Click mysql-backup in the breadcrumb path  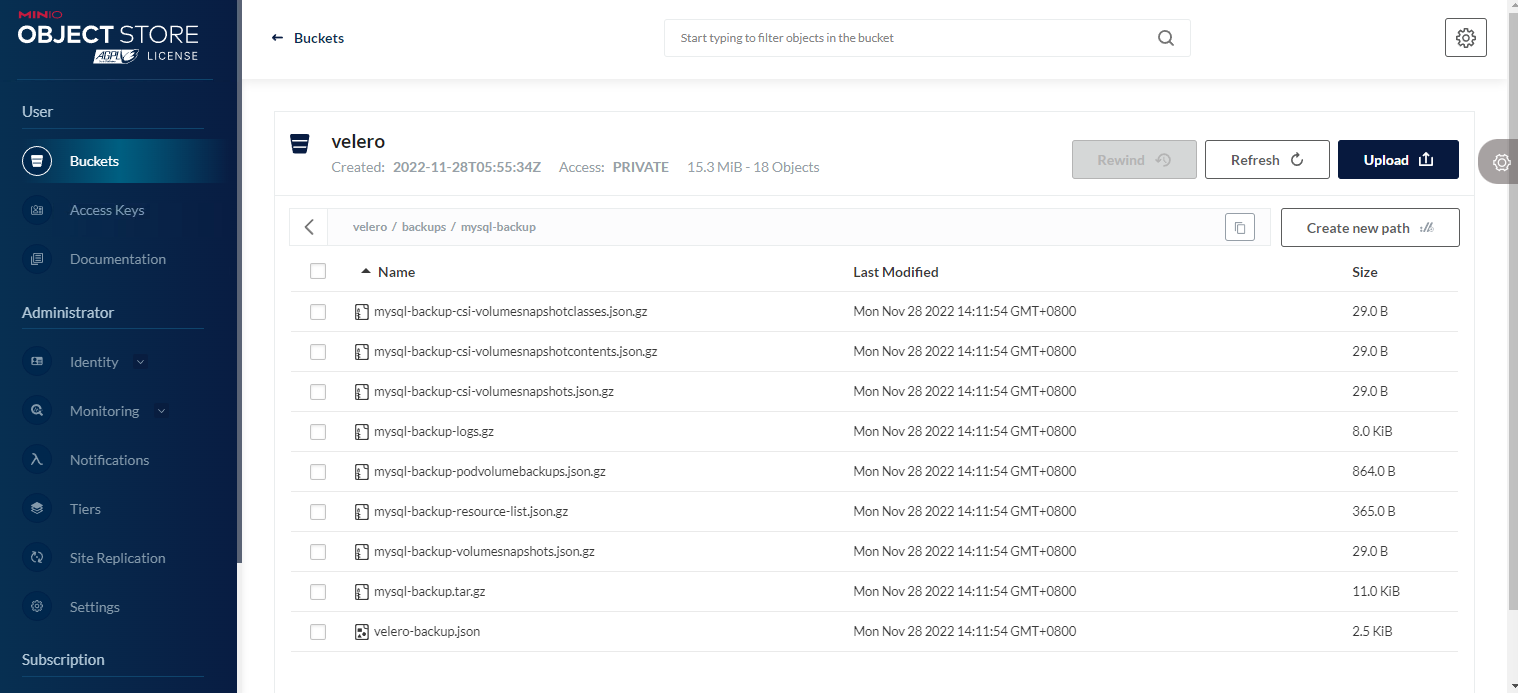498,227
